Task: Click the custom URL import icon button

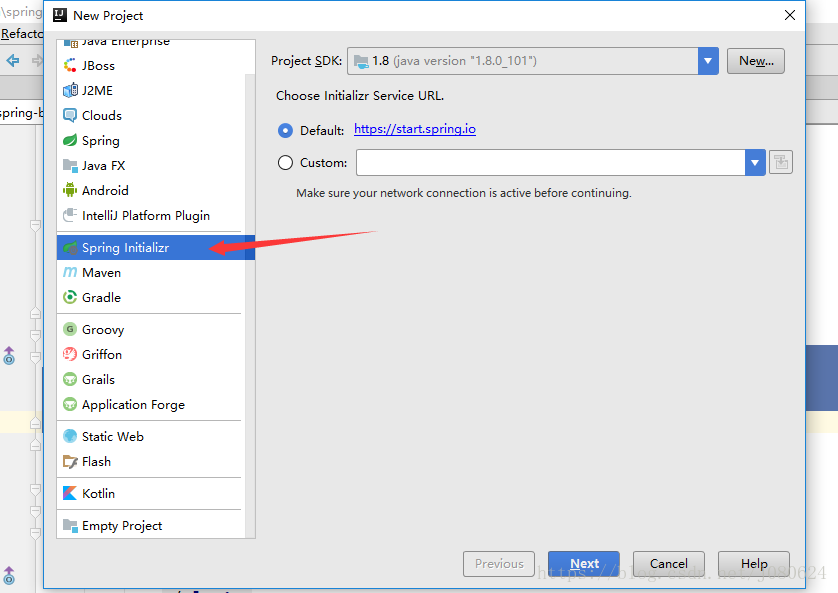Action: click(781, 162)
